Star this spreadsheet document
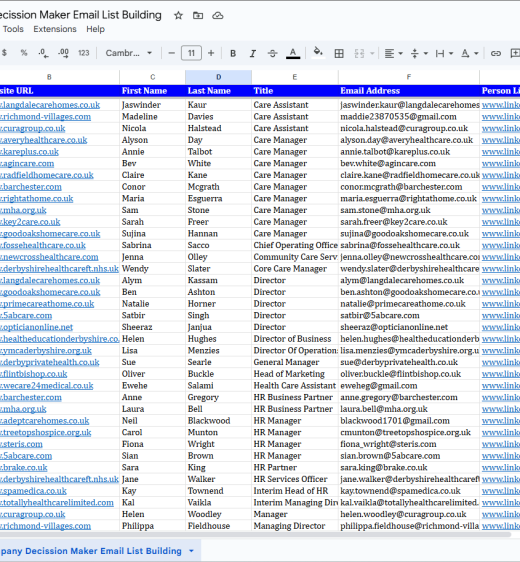Viewport: 520px width, 562px height. click(178, 15)
